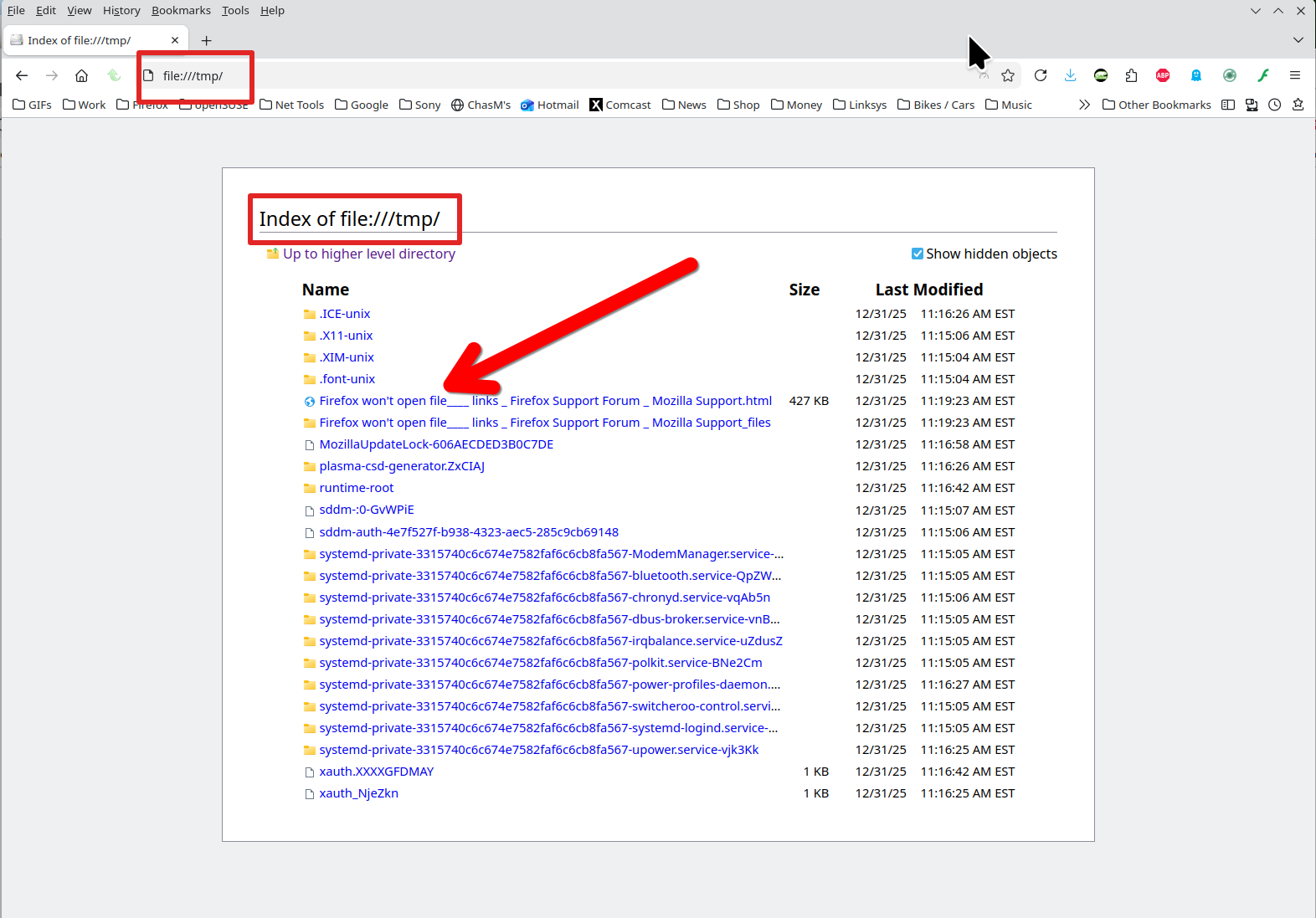Open the Bookmarks menu
Viewport: 1316px width, 918px height.
pyautogui.click(x=181, y=10)
